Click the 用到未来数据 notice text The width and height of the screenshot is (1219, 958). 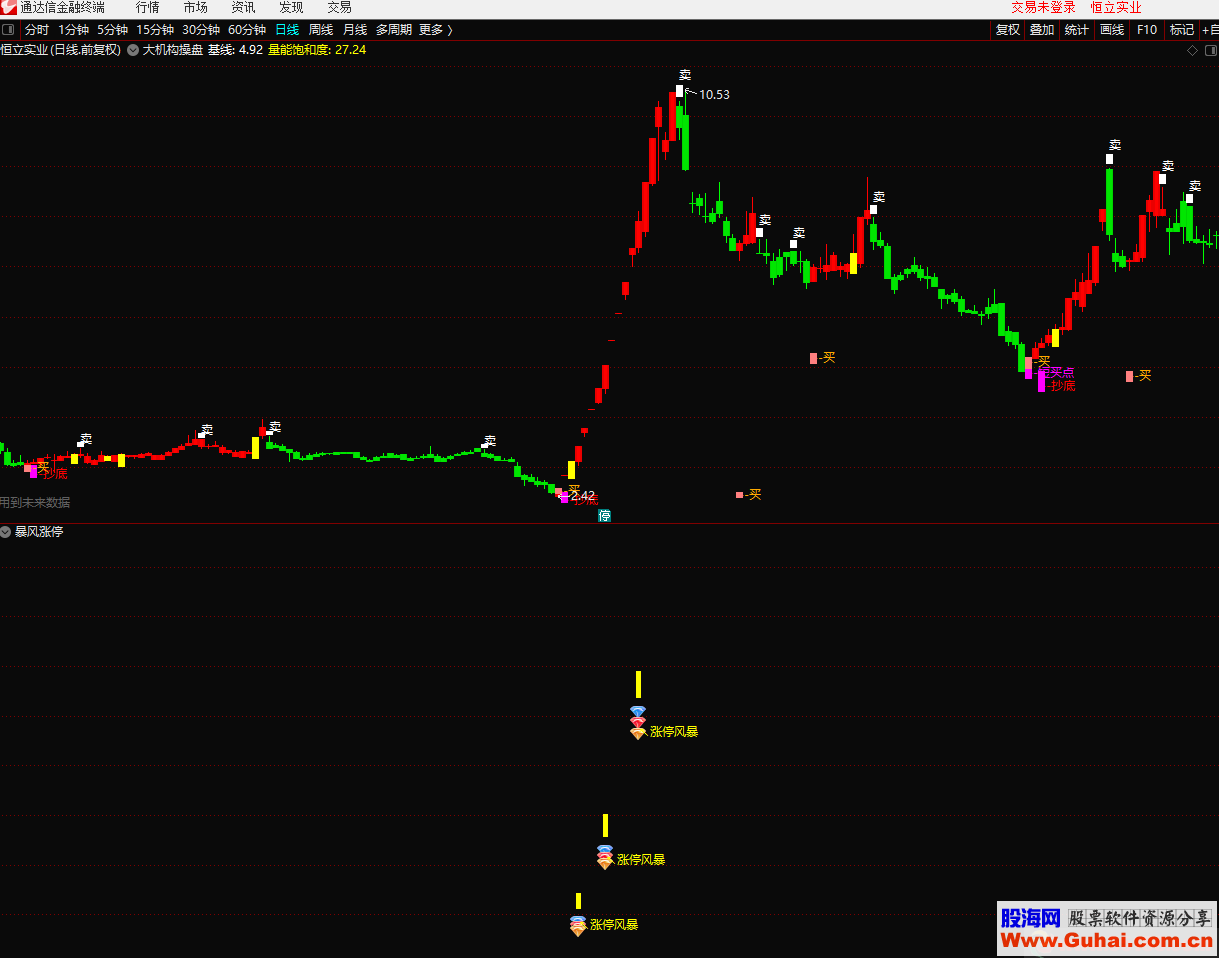tap(35, 503)
